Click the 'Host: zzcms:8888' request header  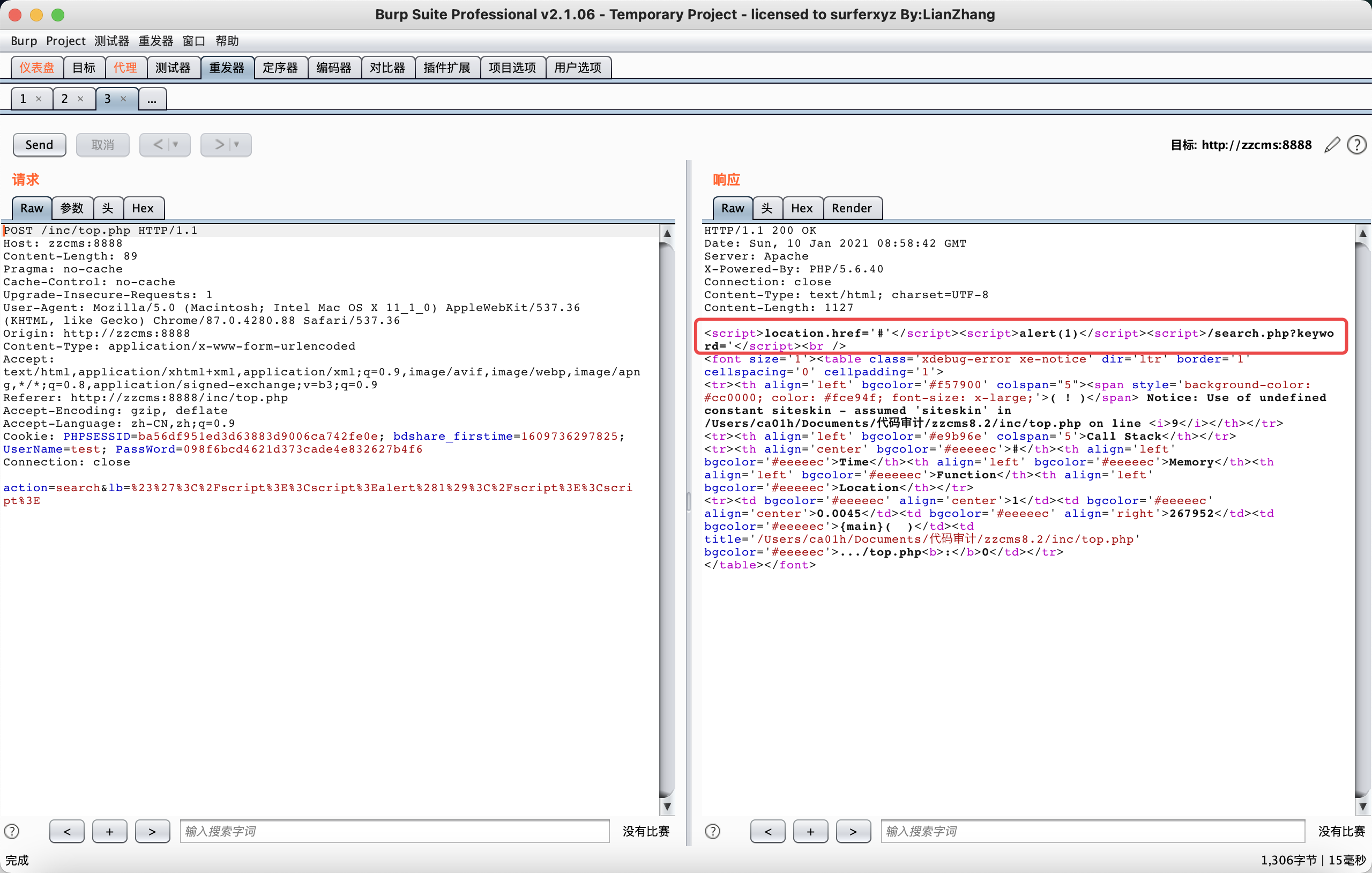pos(63,243)
